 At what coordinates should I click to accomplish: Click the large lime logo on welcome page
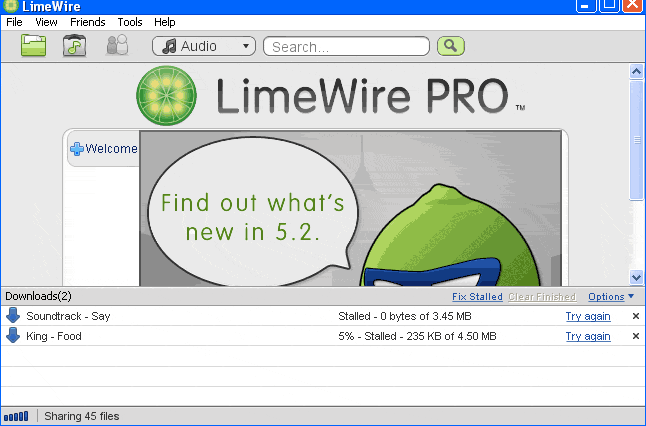click(x=166, y=96)
